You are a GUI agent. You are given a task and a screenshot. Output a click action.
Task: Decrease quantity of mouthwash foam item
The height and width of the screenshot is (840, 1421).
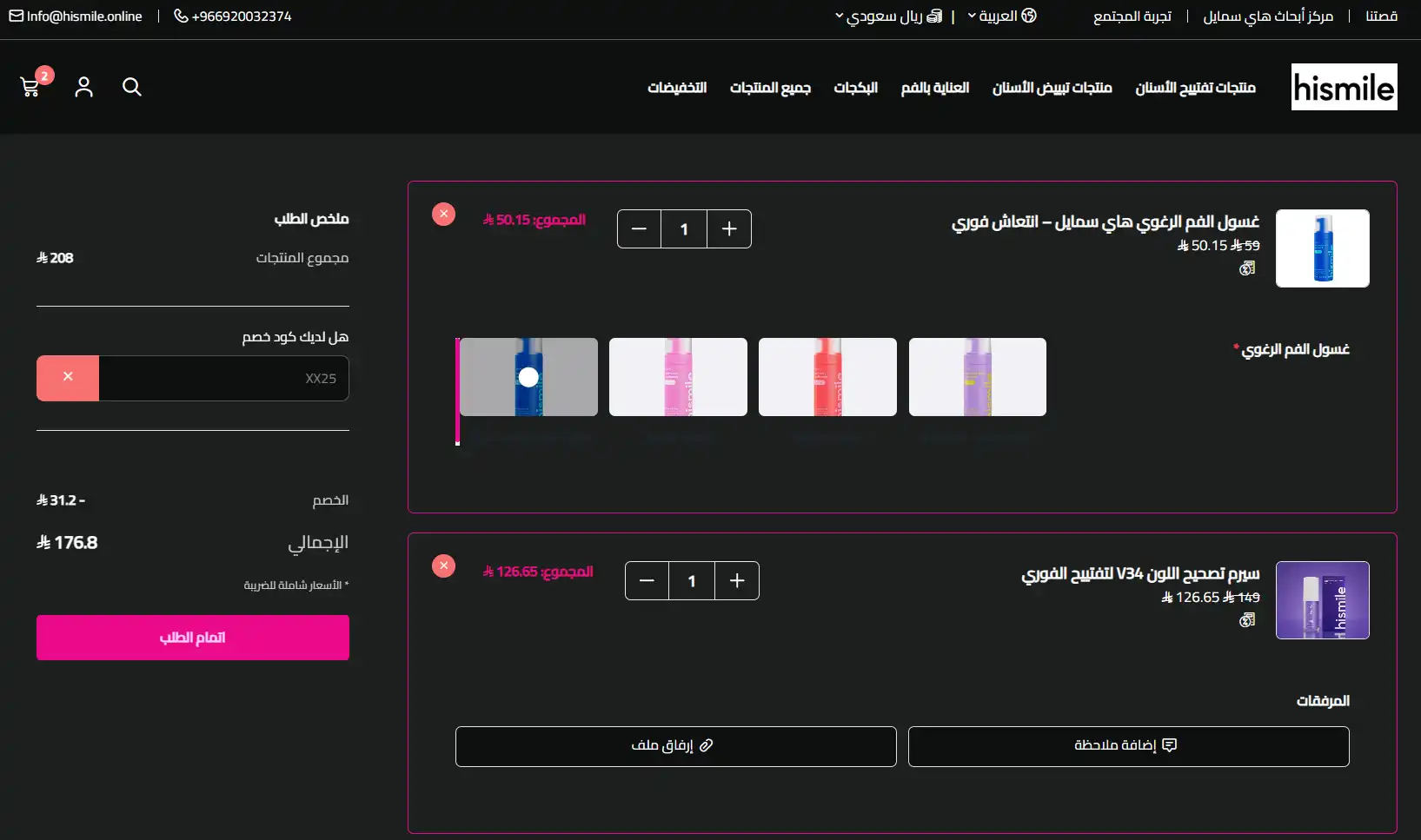coord(639,228)
